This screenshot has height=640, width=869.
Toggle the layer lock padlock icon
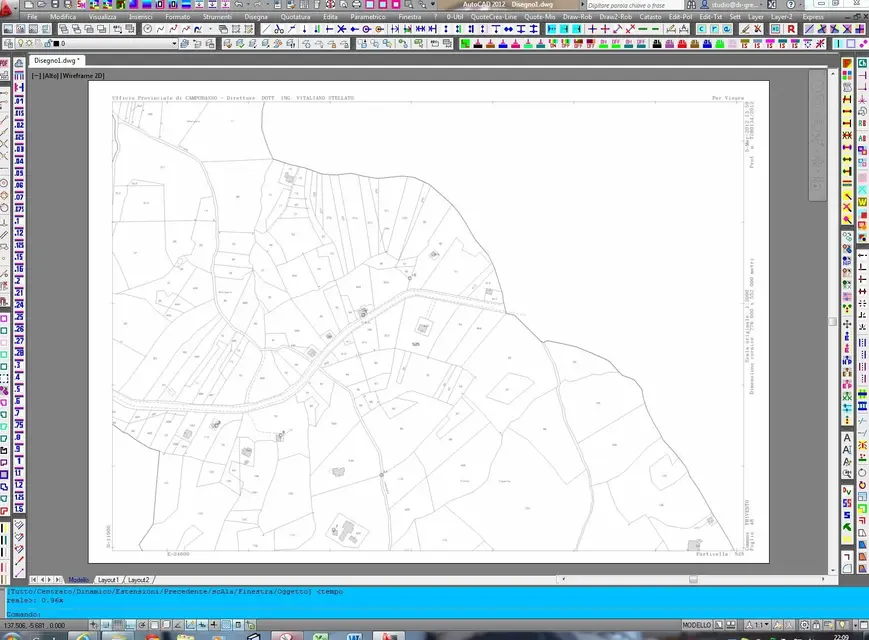[x=48, y=43]
